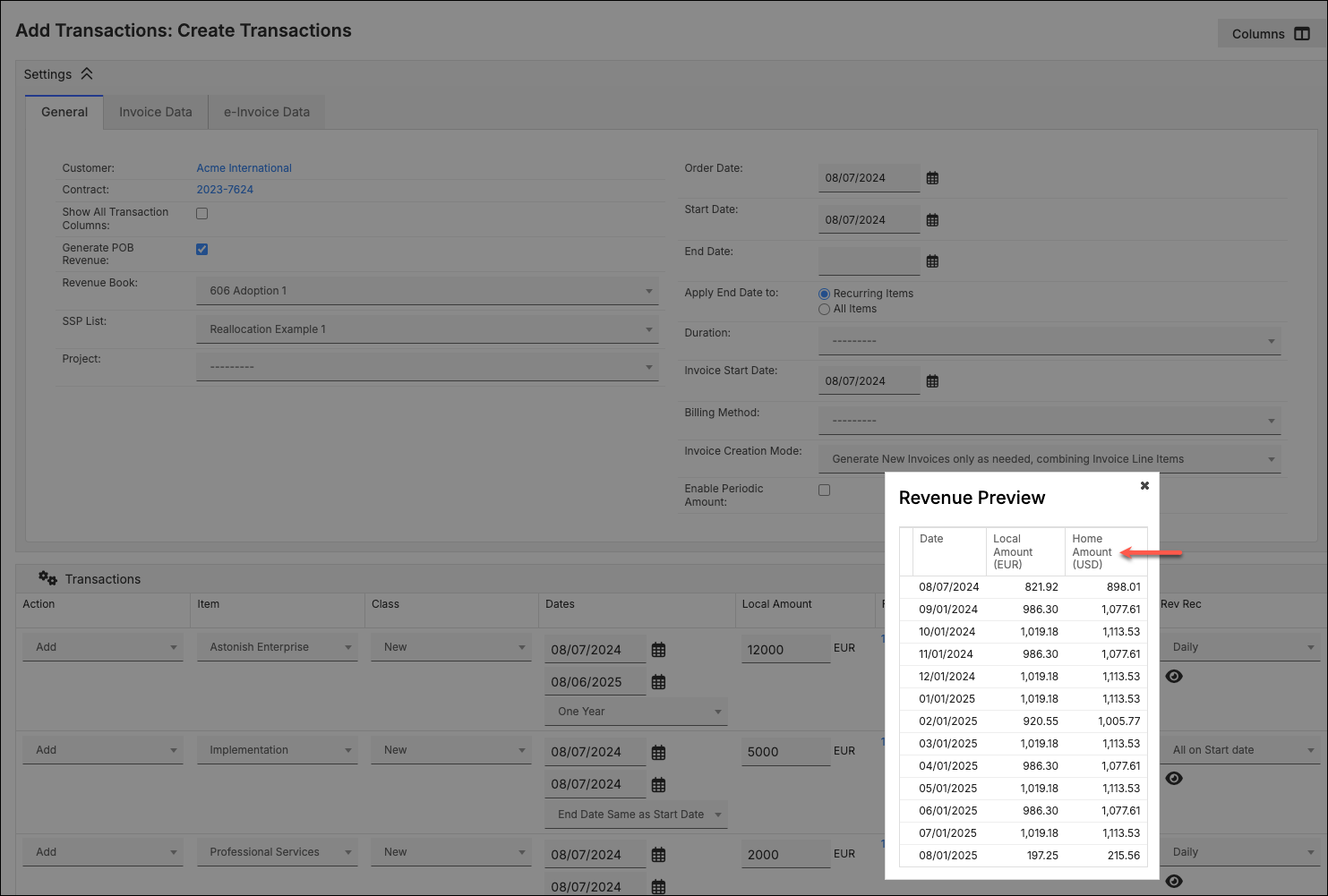1328x896 pixels.
Task: Preview revenue for Astonish Enterprise eye icon
Action: point(1174,677)
